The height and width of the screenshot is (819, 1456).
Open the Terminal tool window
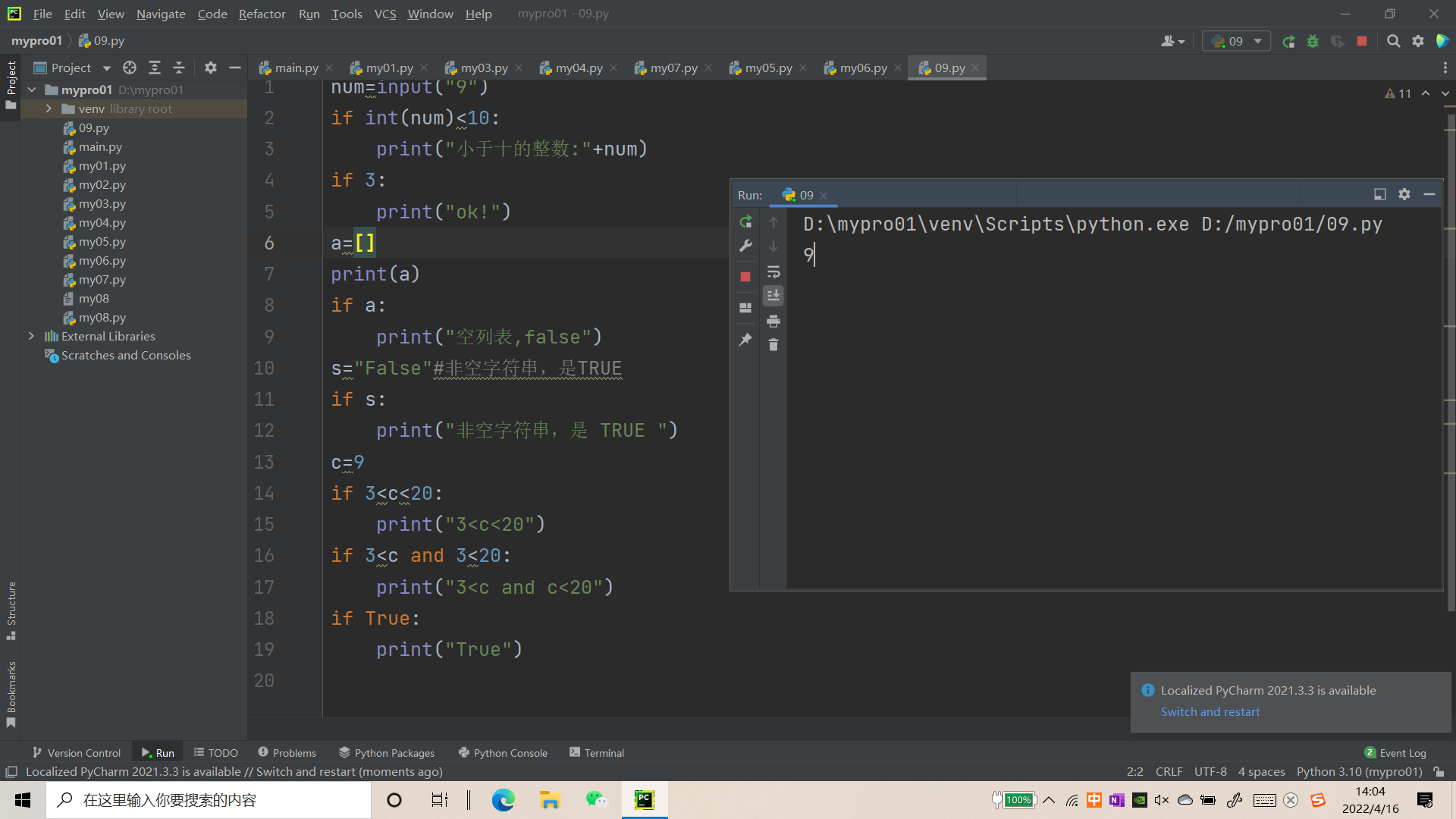point(597,752)
